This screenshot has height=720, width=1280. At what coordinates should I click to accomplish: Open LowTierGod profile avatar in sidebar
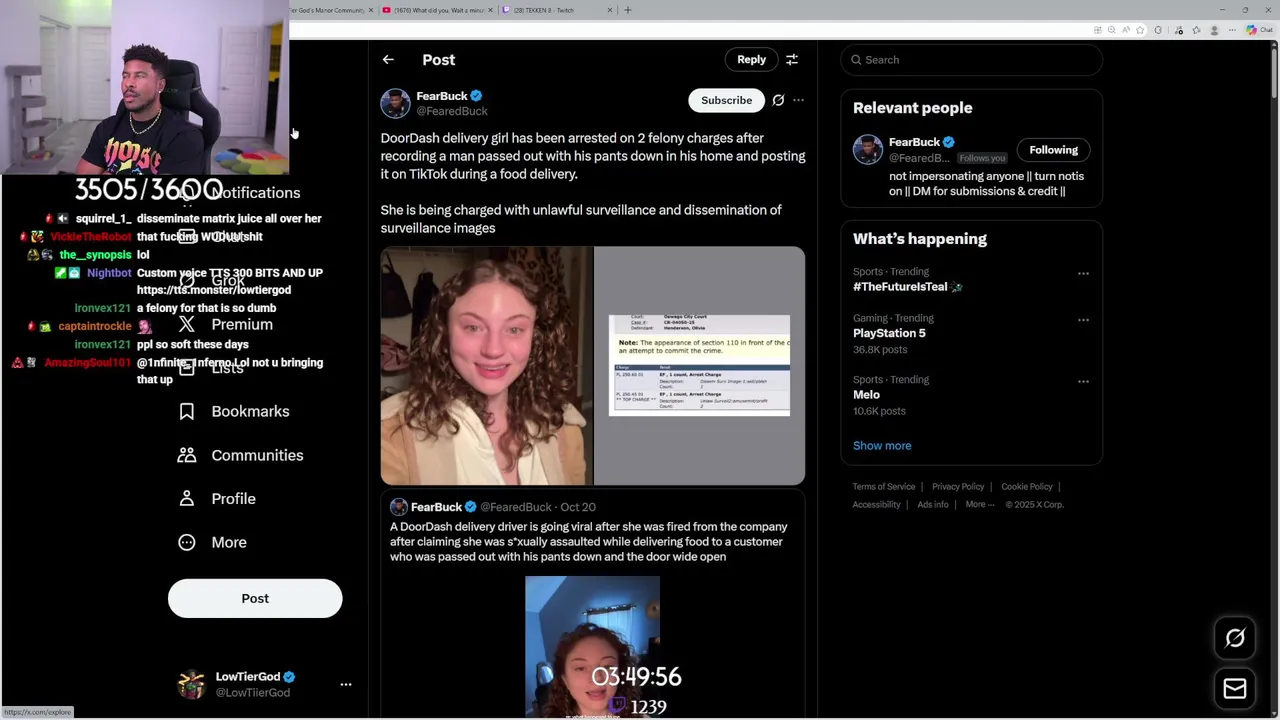(x=191, y=684)
